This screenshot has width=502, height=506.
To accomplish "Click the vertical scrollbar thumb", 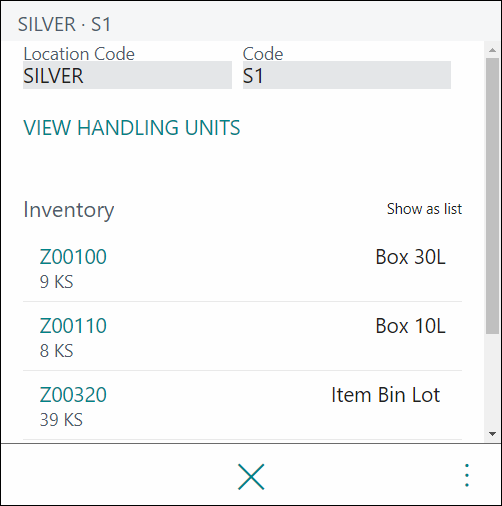I will coord(492,196).
